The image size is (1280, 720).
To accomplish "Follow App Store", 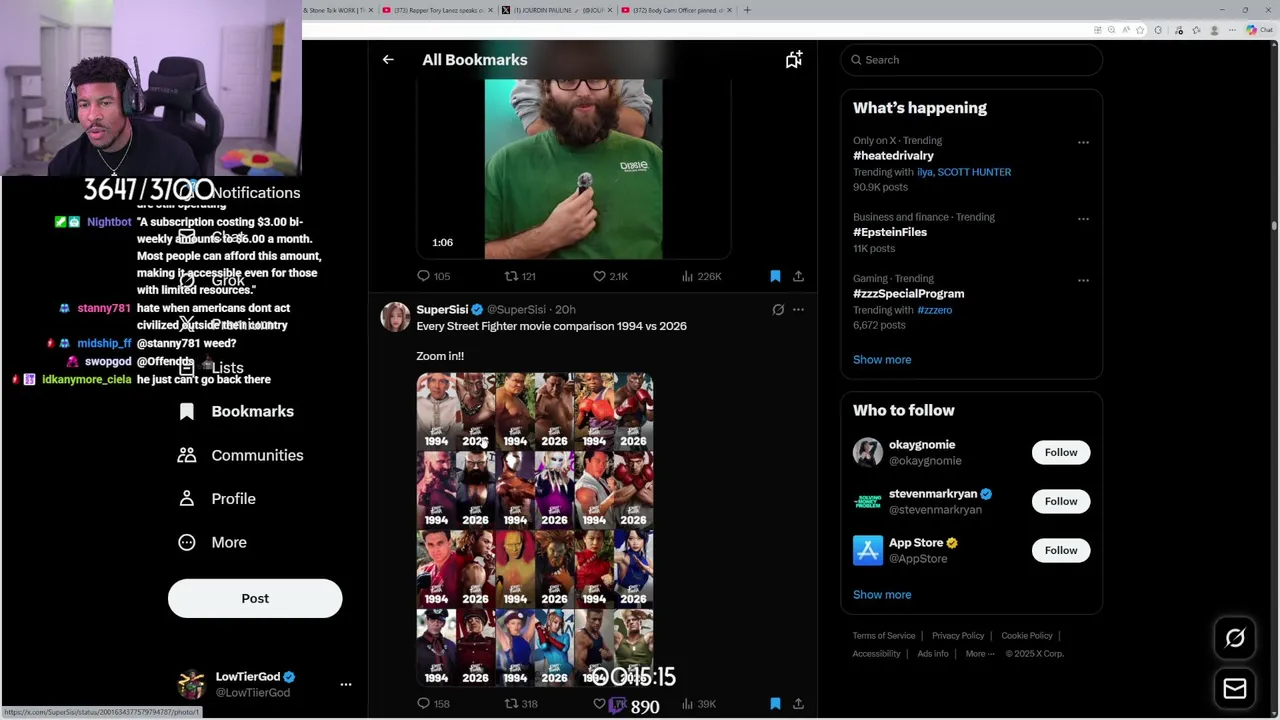I will [x=1061, y=550].
